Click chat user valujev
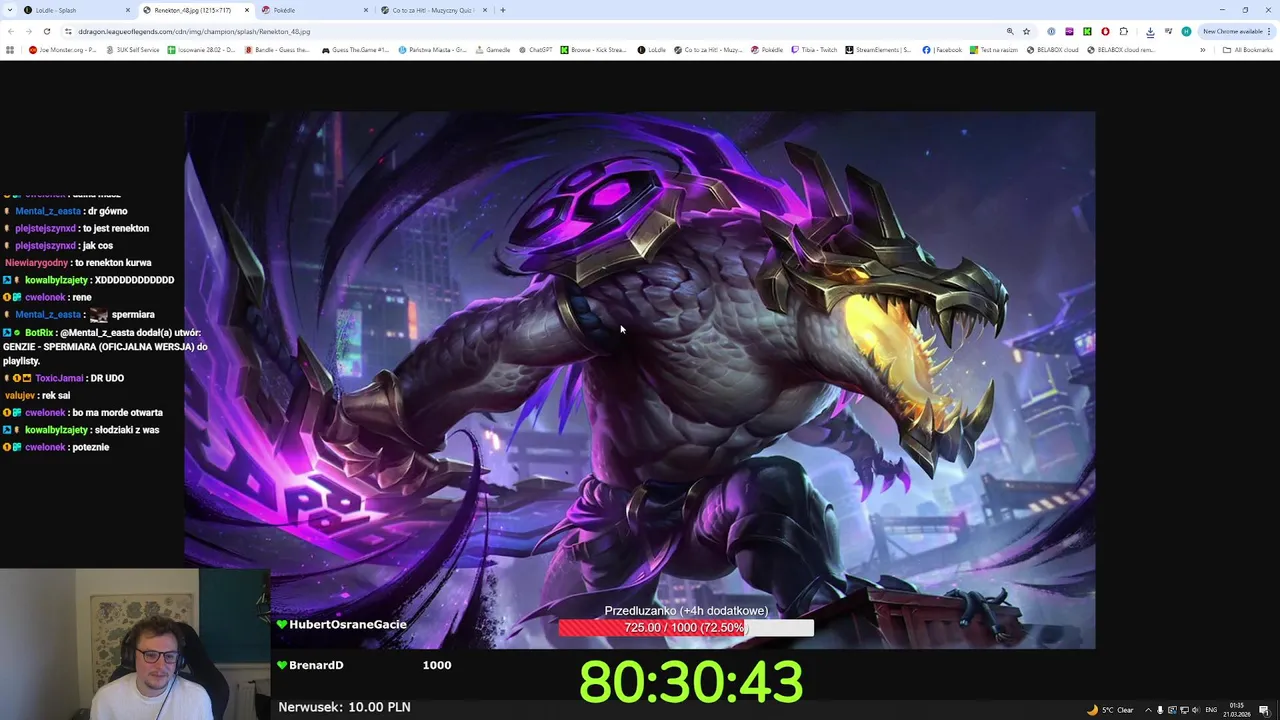 (x=20, y=396)
